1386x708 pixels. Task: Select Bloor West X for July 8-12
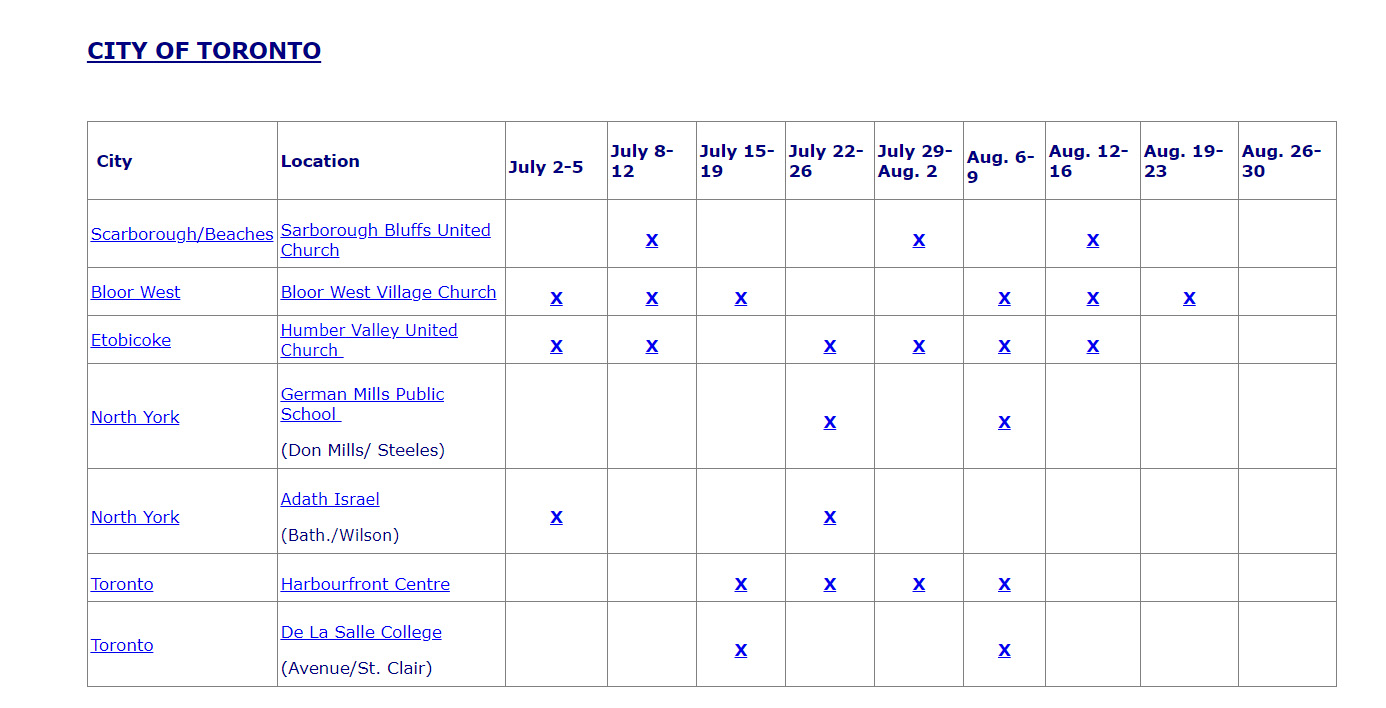click(652, 298)
